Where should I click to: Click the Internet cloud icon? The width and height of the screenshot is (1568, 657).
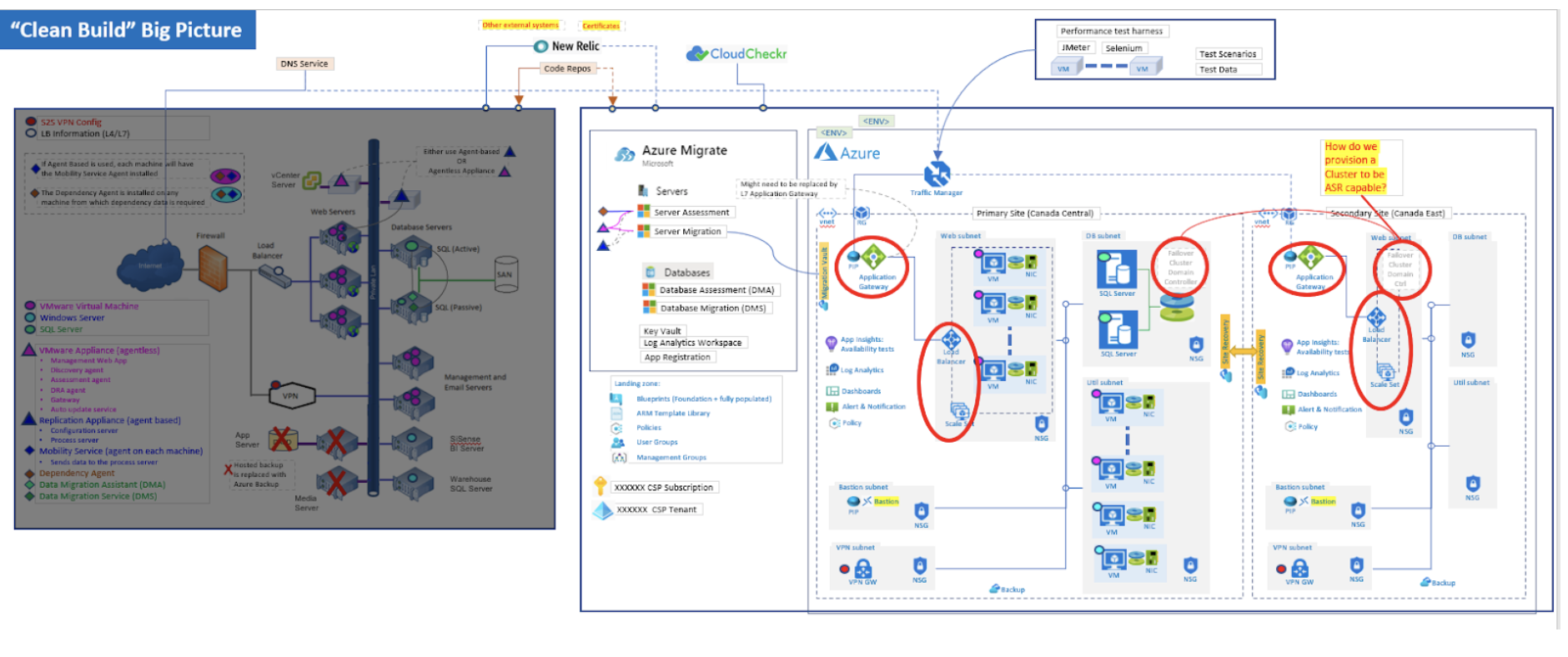coord(150,266)
